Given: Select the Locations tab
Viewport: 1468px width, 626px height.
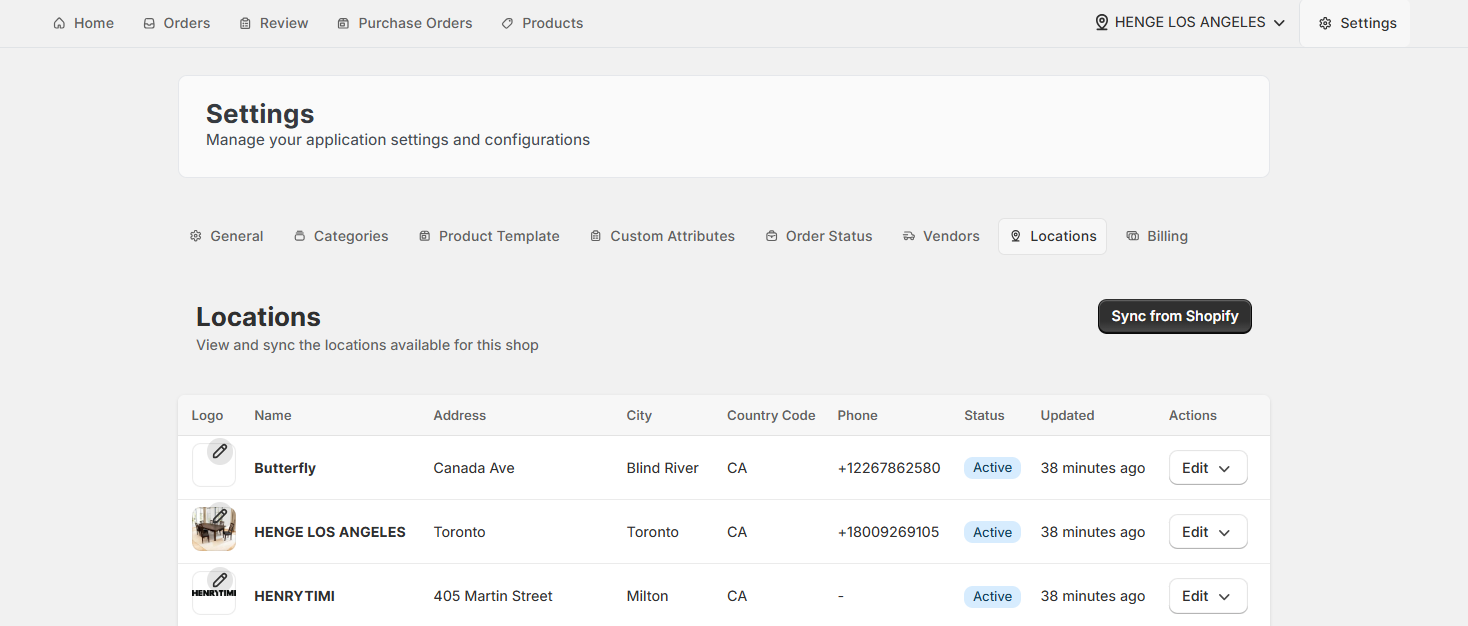Looking at the screenshot, I should click(x=1052, y=236).
